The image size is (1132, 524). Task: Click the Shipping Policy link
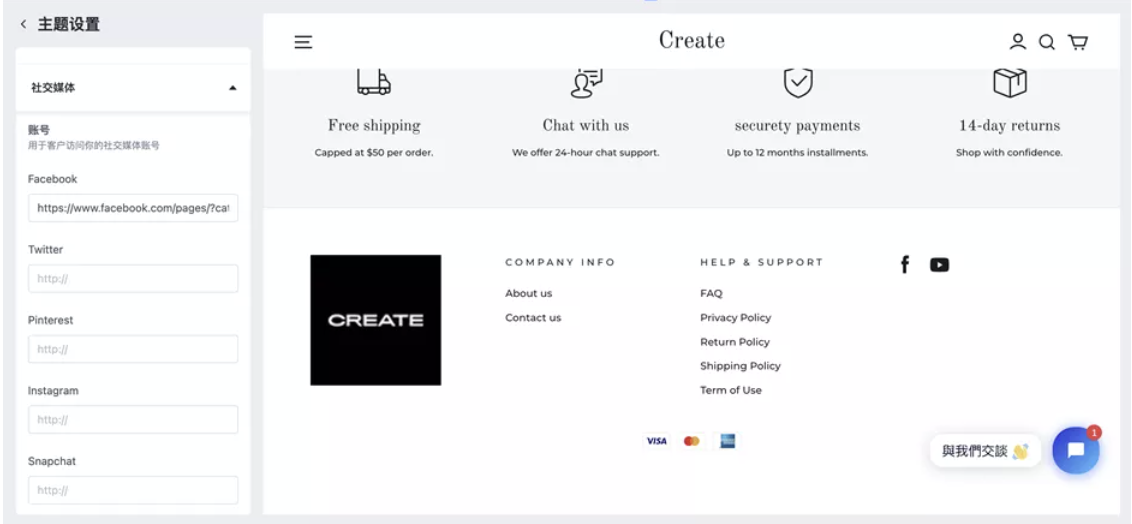(x=740, y=366)
